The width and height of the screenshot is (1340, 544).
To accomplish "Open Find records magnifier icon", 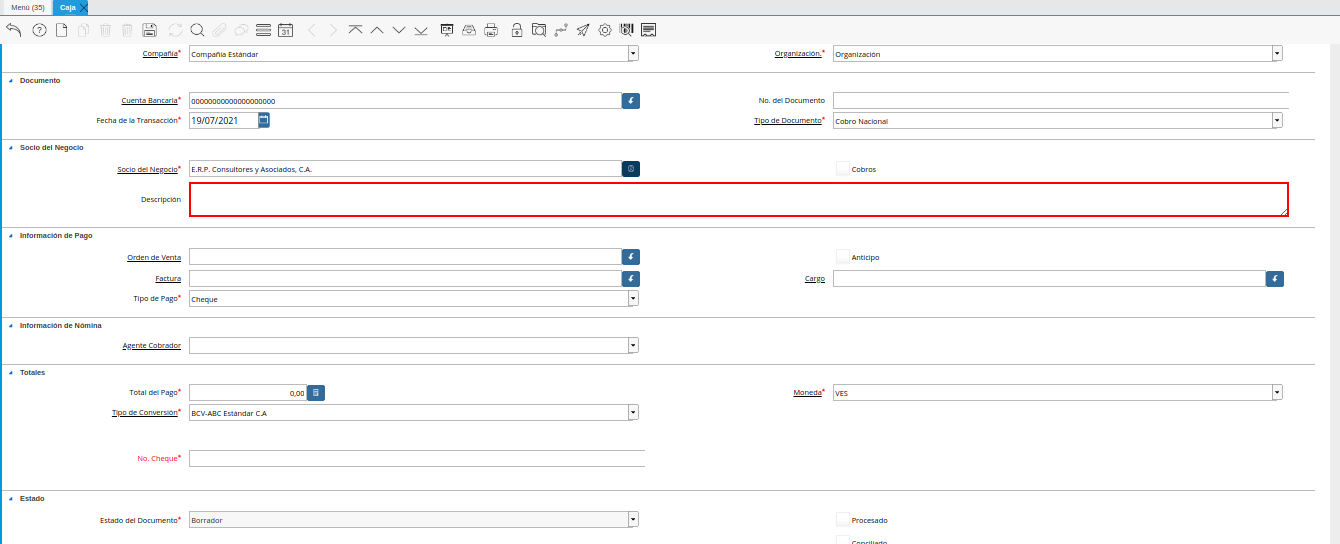I will (197, 30).
